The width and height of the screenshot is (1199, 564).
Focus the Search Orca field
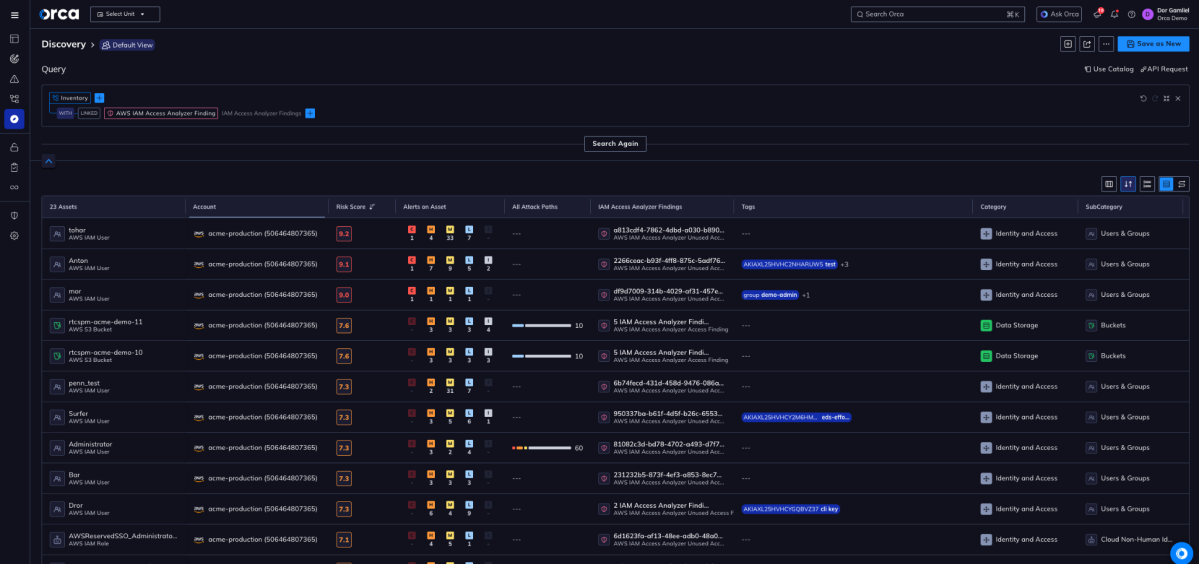point(937,14)
